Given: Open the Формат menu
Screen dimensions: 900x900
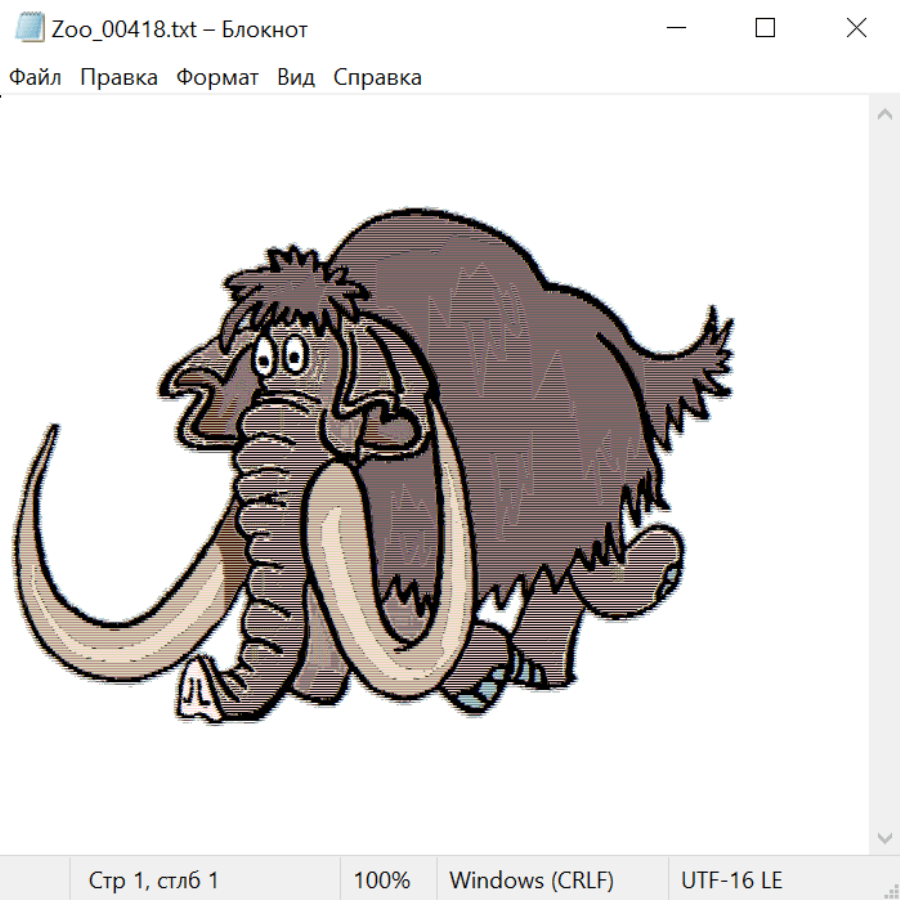Looking at the screenshot, I should coord(217,78).
